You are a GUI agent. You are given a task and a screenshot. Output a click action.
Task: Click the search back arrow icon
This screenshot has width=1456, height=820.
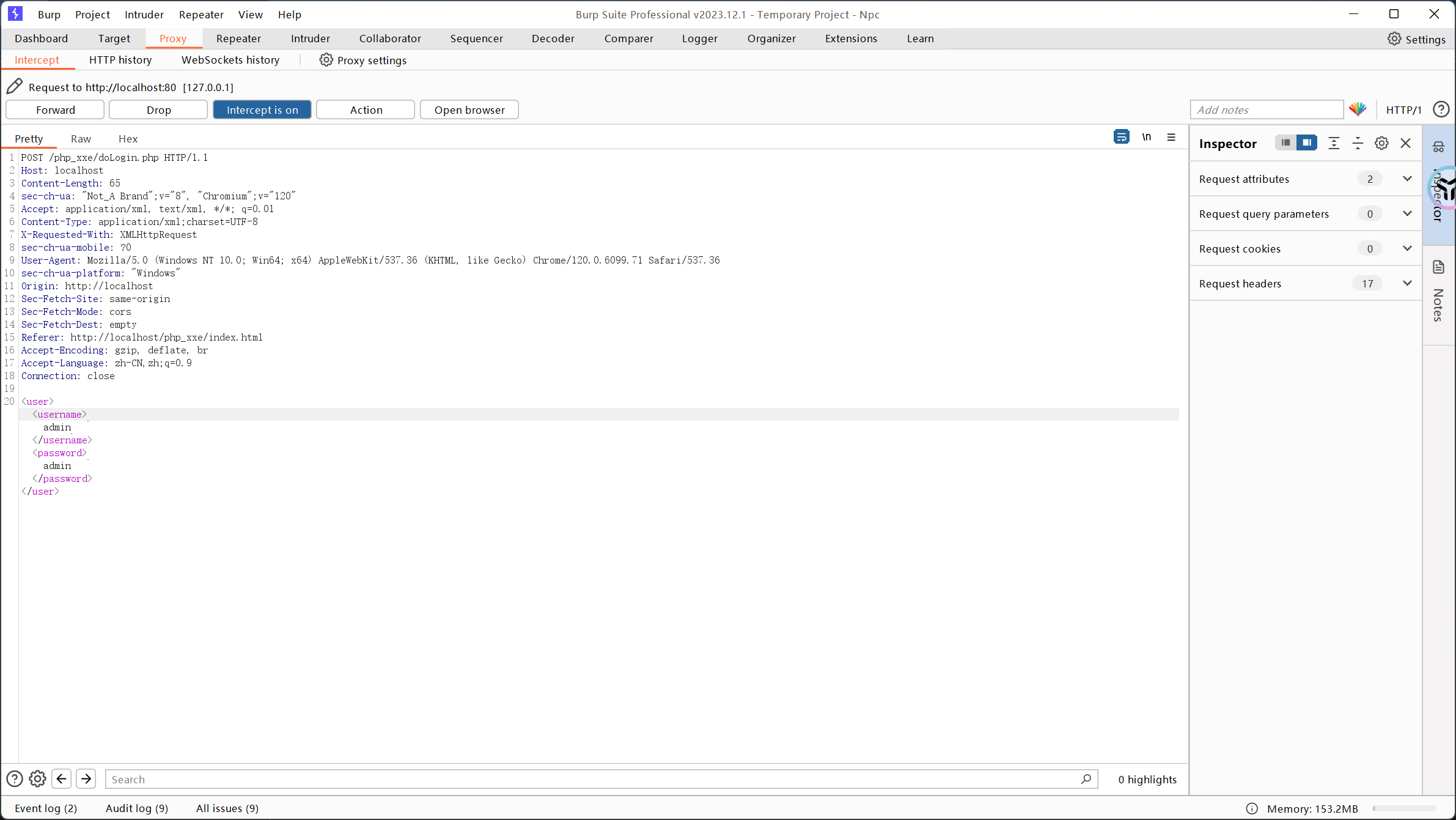point(62,778)
